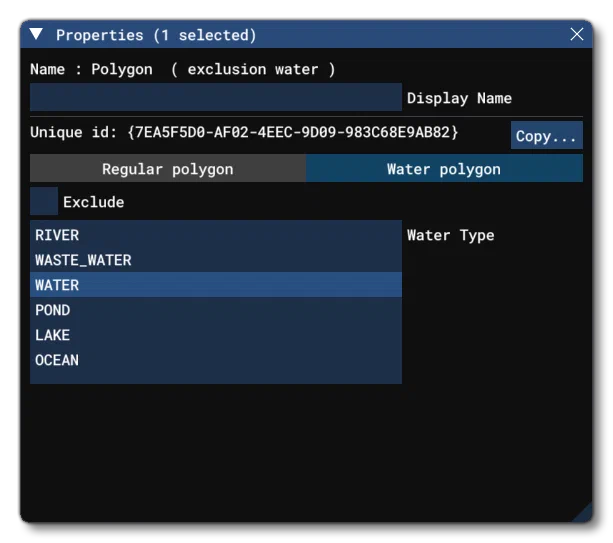
Task: Select OCEAN water type
Action: point(216,360)
